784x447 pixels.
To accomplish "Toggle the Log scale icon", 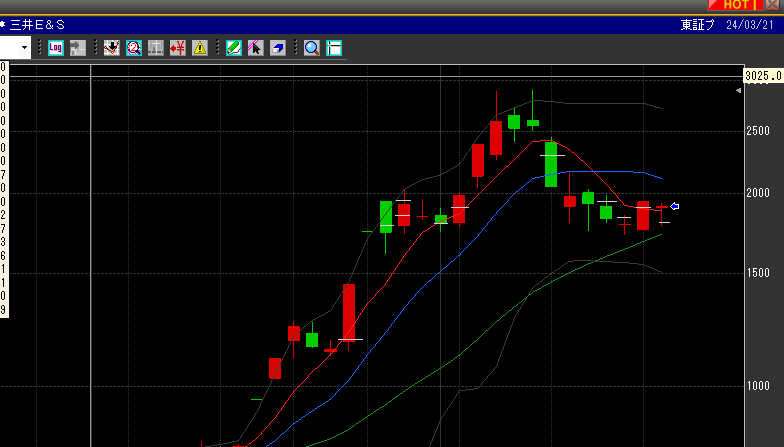I will coord(55,47).
